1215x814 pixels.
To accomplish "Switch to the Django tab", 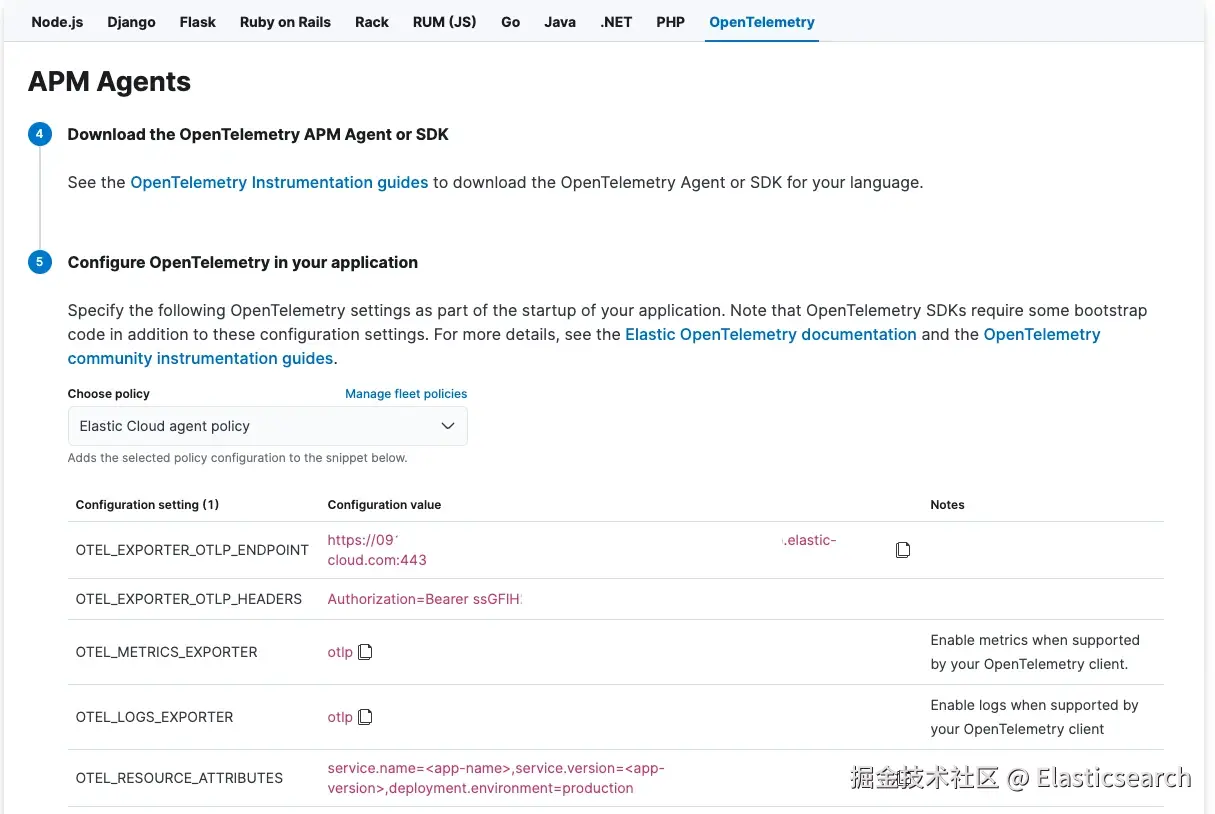I will [131, 22].
